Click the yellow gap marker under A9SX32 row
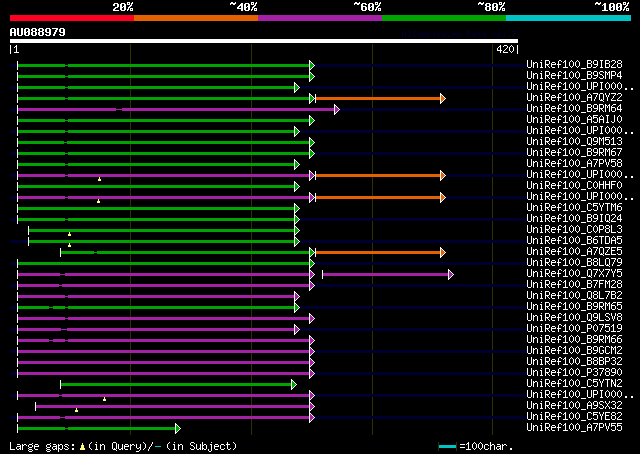640x454 pixels. coord(76,410)
